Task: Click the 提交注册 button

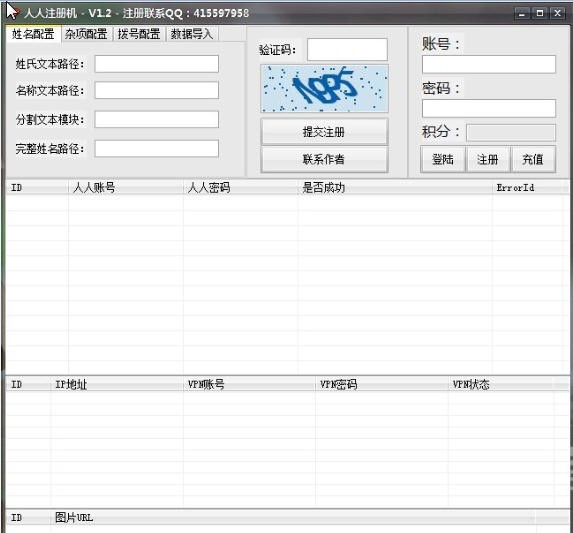Action: pos(324,132)
